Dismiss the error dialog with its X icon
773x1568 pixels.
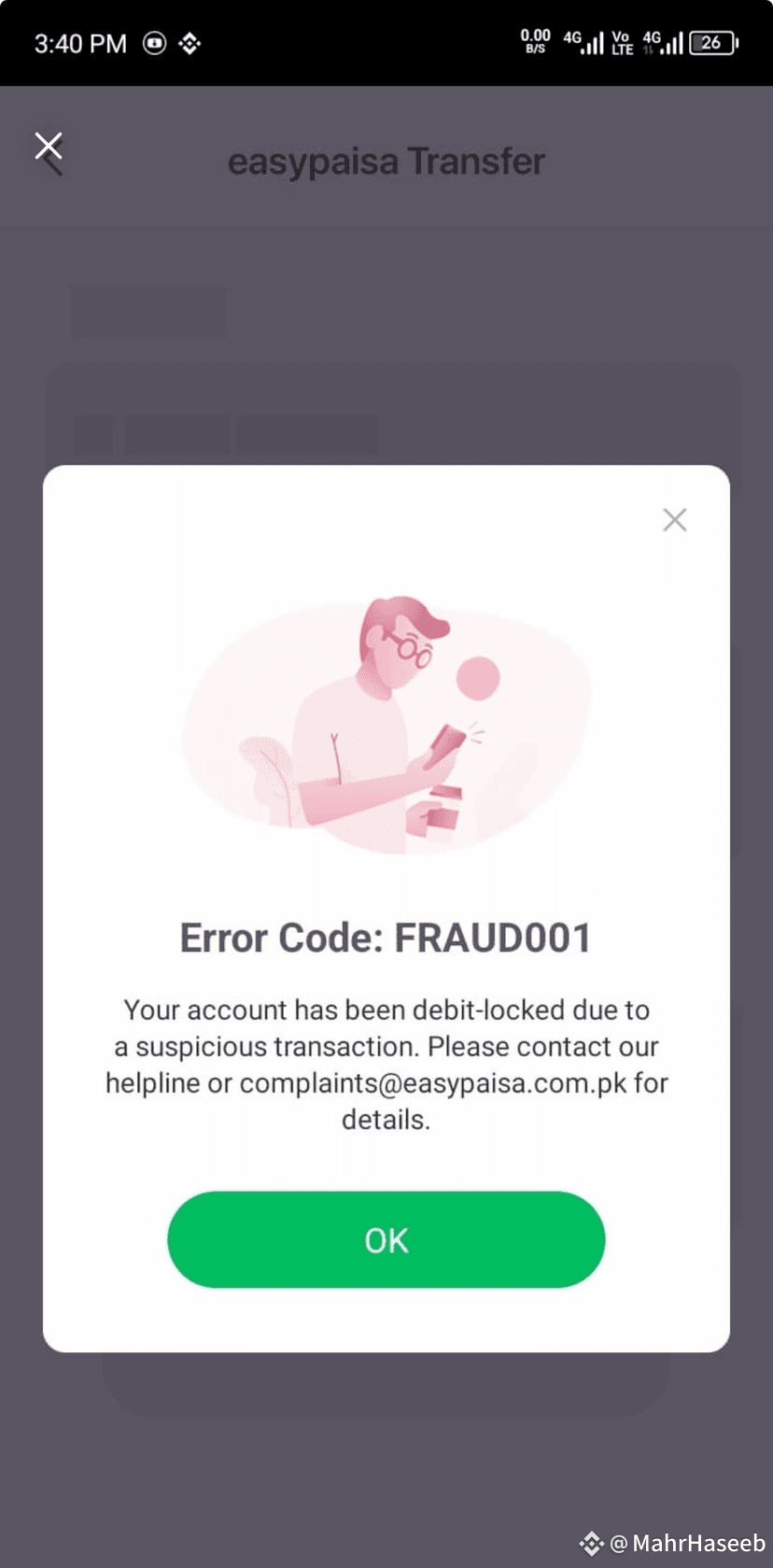click(675, 520)
